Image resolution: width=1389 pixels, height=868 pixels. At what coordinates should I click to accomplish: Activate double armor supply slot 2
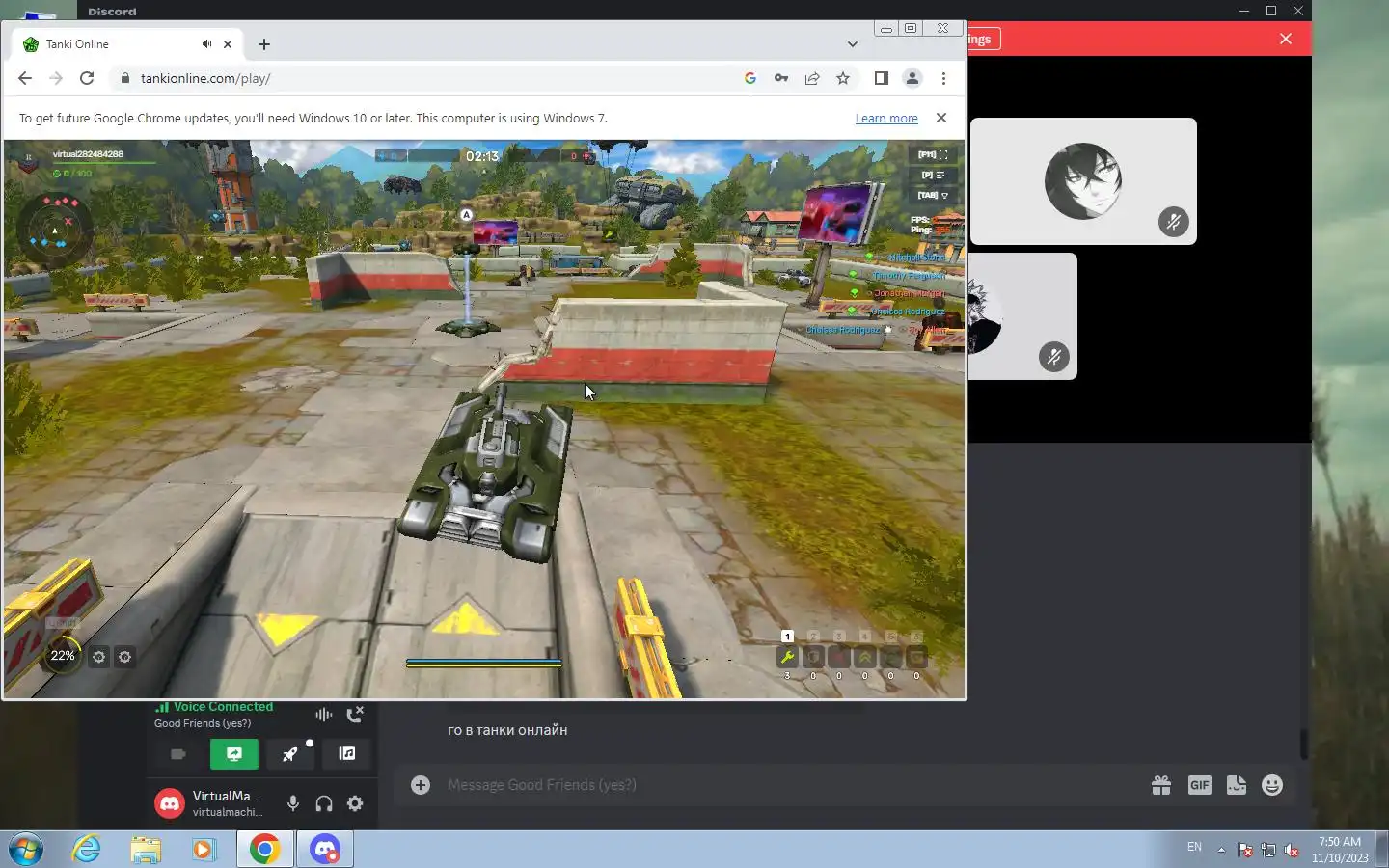813,658
